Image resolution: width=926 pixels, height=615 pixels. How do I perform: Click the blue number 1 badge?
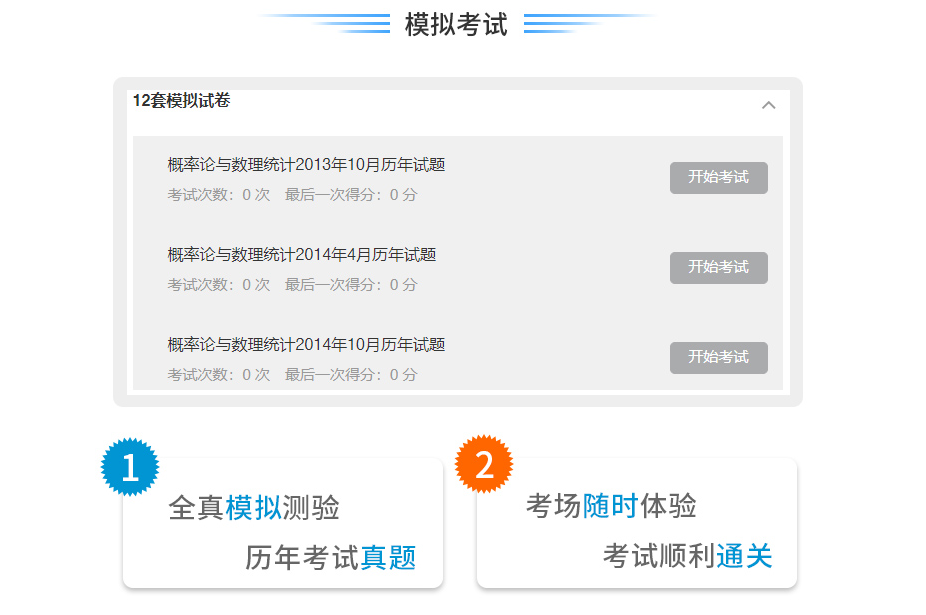tap(130, 467)
